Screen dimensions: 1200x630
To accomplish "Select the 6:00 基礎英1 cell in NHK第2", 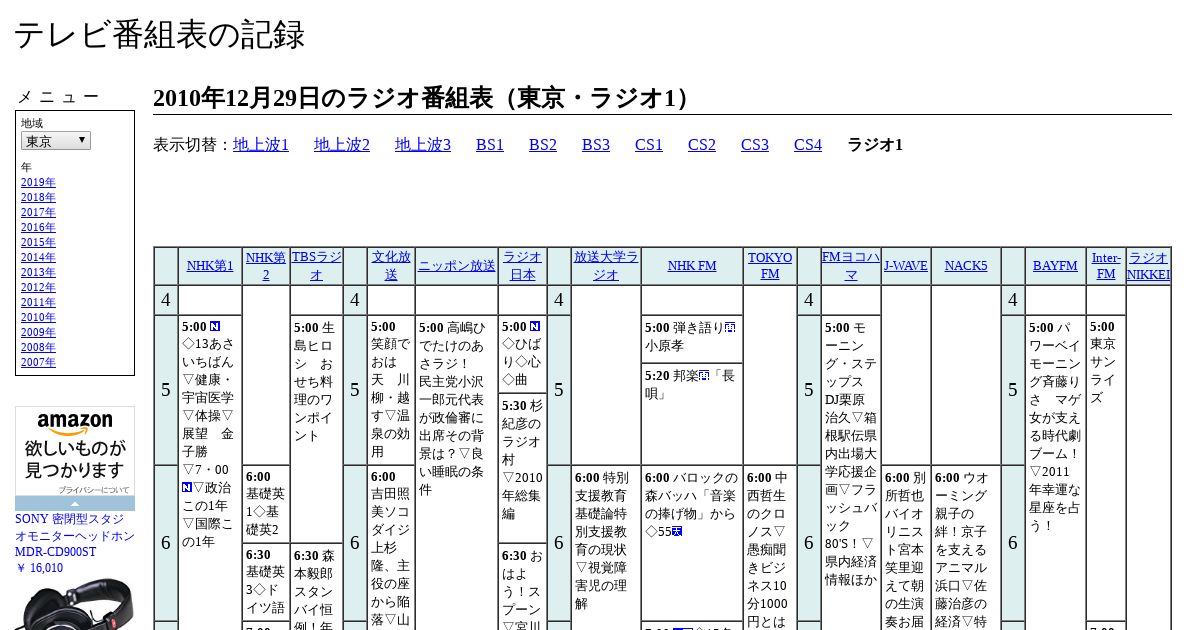I will pyautogui.click(x=266, y=504).
